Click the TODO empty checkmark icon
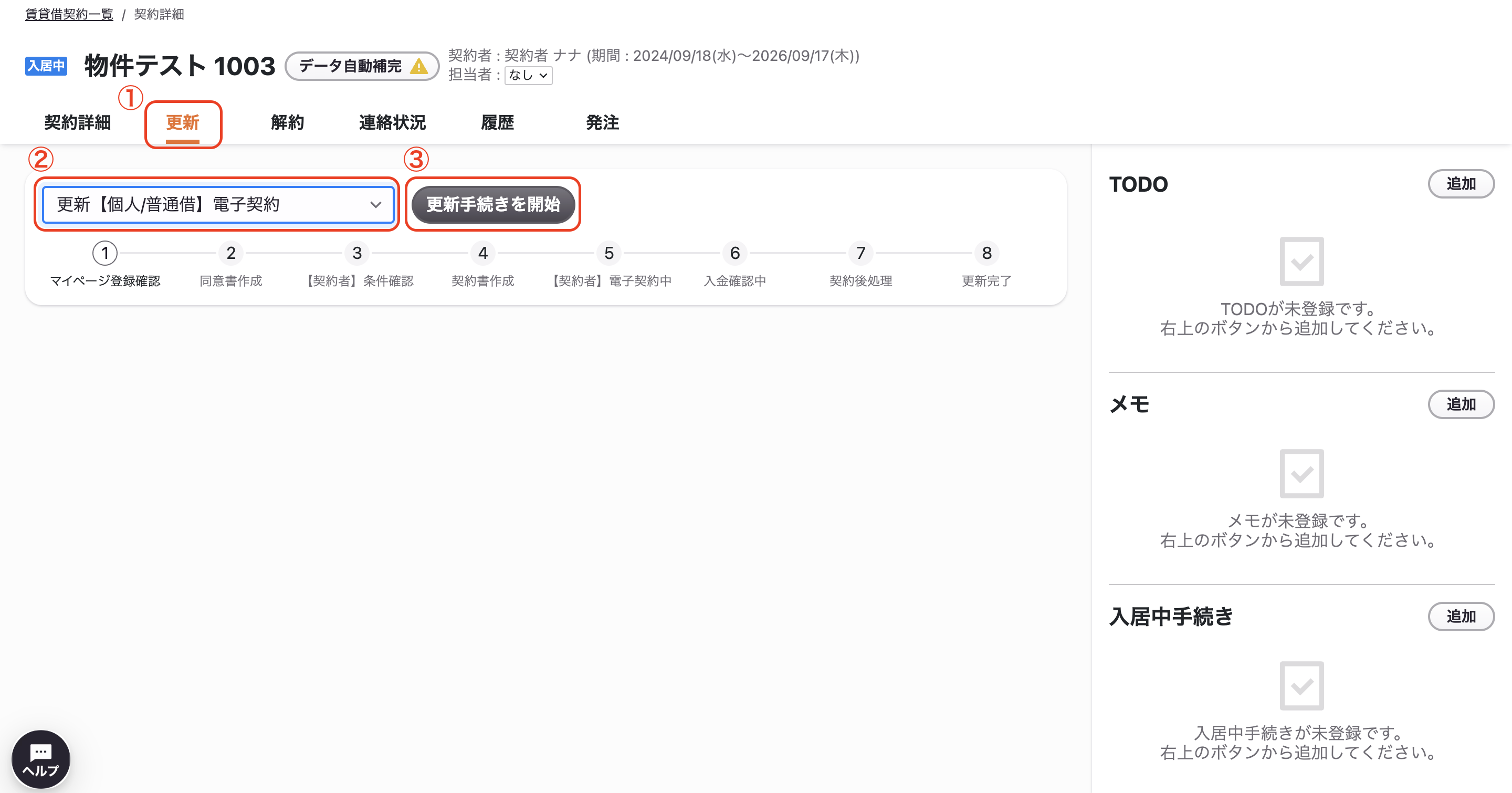Image resolution: width=1512 pixels, height=793 pixels. click(1301, 261)
